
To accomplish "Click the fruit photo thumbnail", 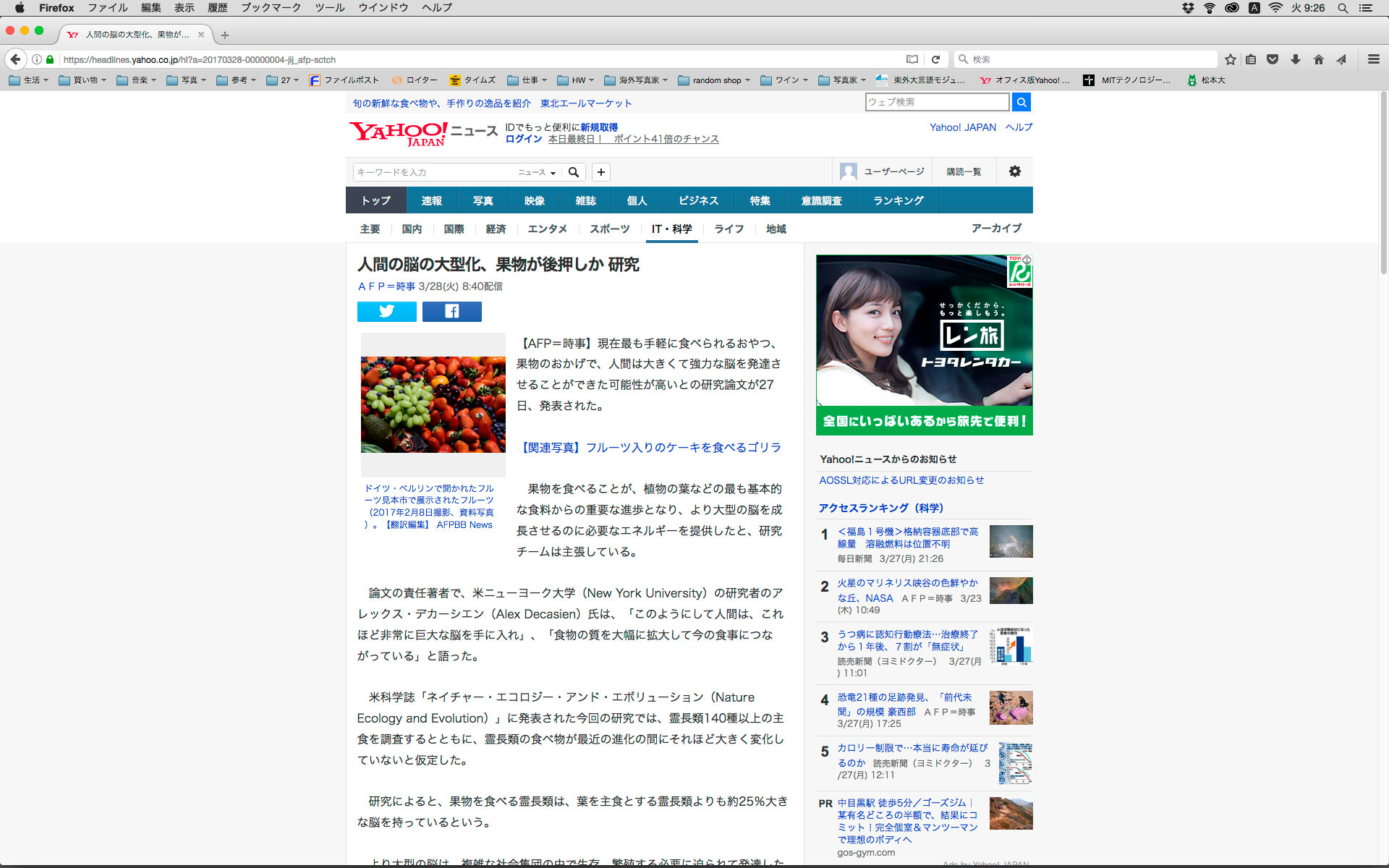I will (x=433, y=404).
